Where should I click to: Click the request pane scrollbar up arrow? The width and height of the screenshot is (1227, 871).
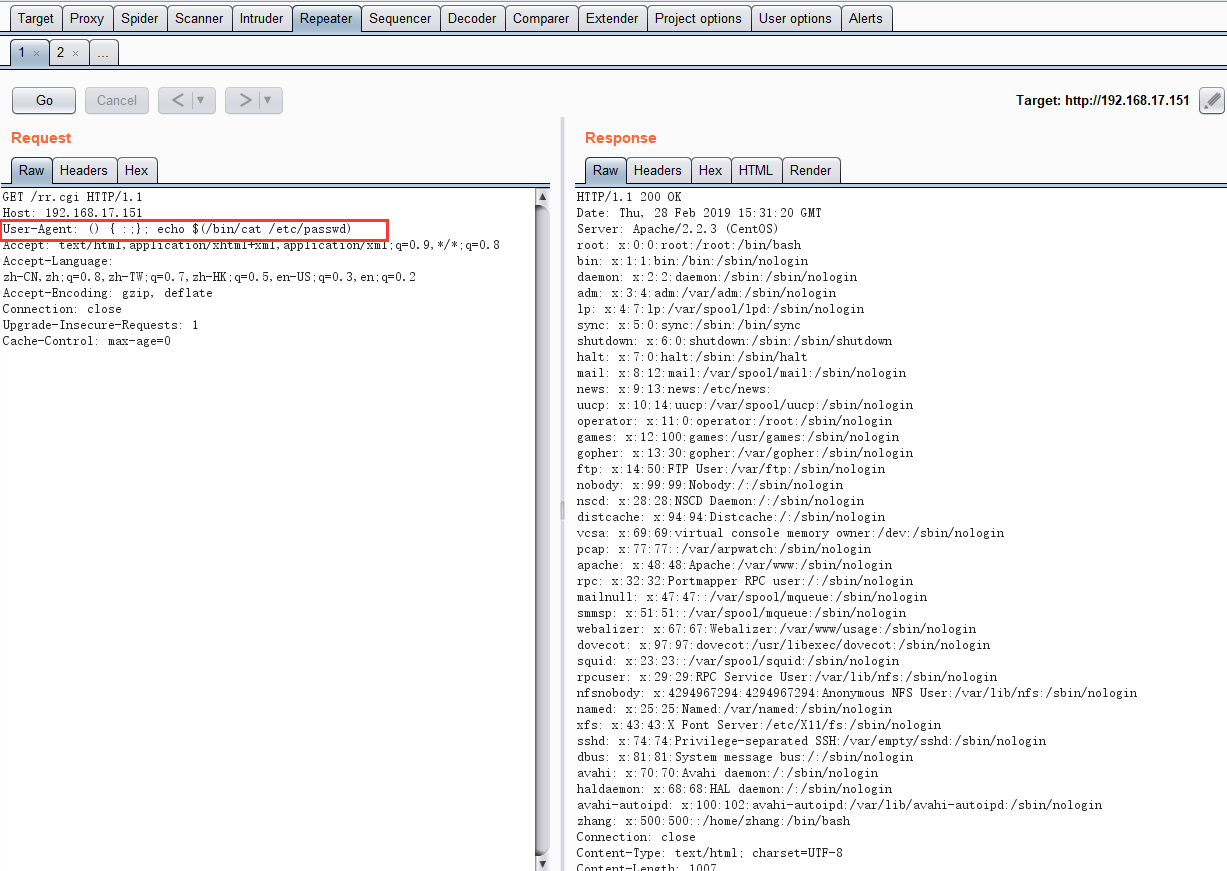(543, 197)
